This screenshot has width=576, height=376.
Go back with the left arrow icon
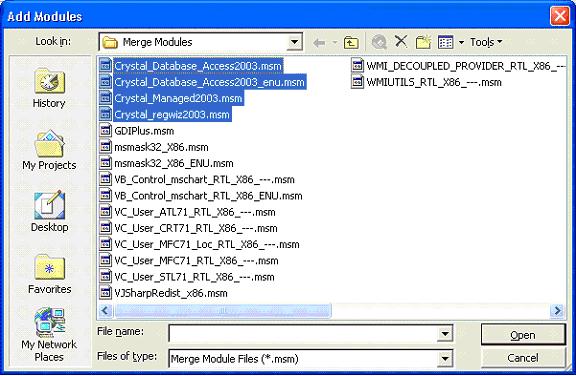tap(319, 43)
